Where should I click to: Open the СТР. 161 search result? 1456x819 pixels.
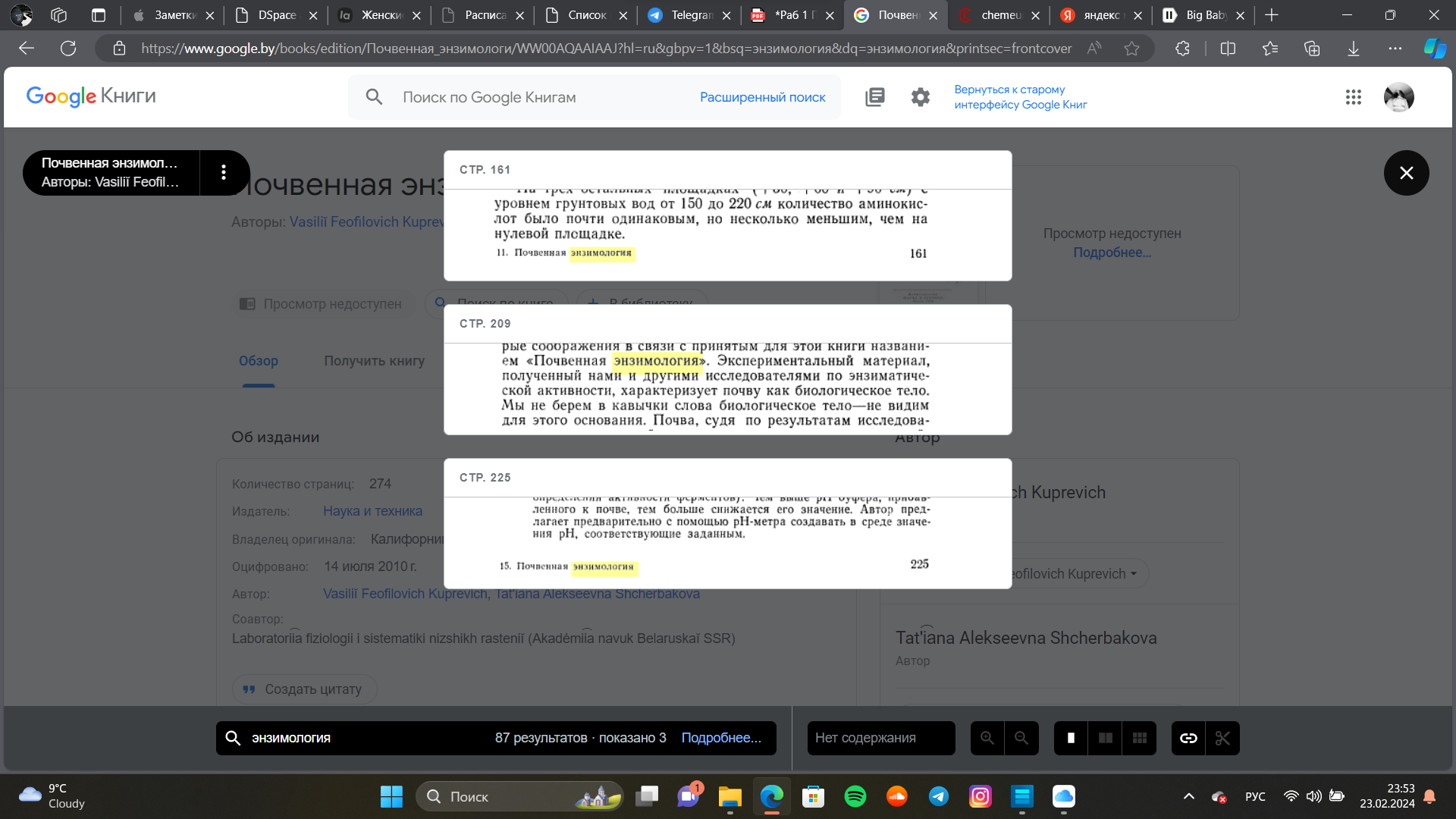(x=727, y=215)
